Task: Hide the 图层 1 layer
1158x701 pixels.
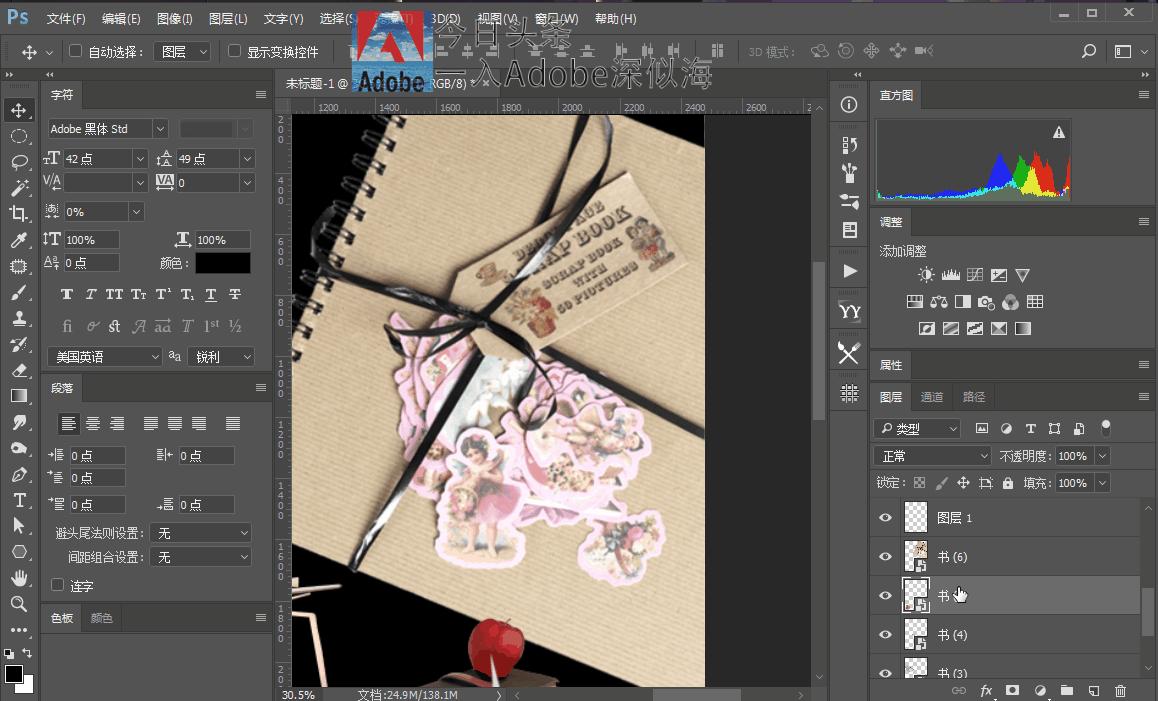Action: click(885, 518)
